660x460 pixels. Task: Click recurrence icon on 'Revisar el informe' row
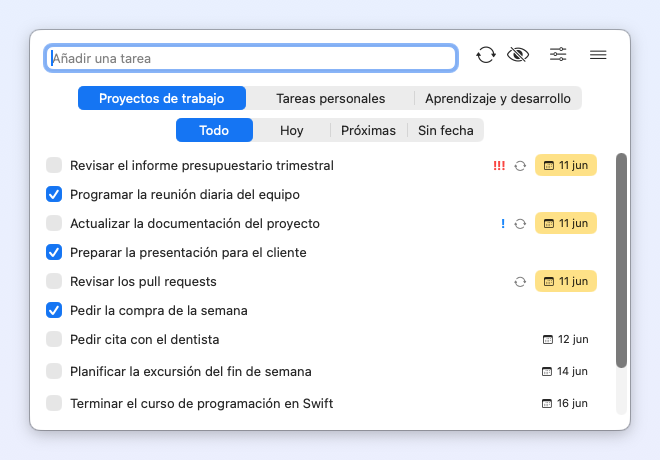coord(520,166)
